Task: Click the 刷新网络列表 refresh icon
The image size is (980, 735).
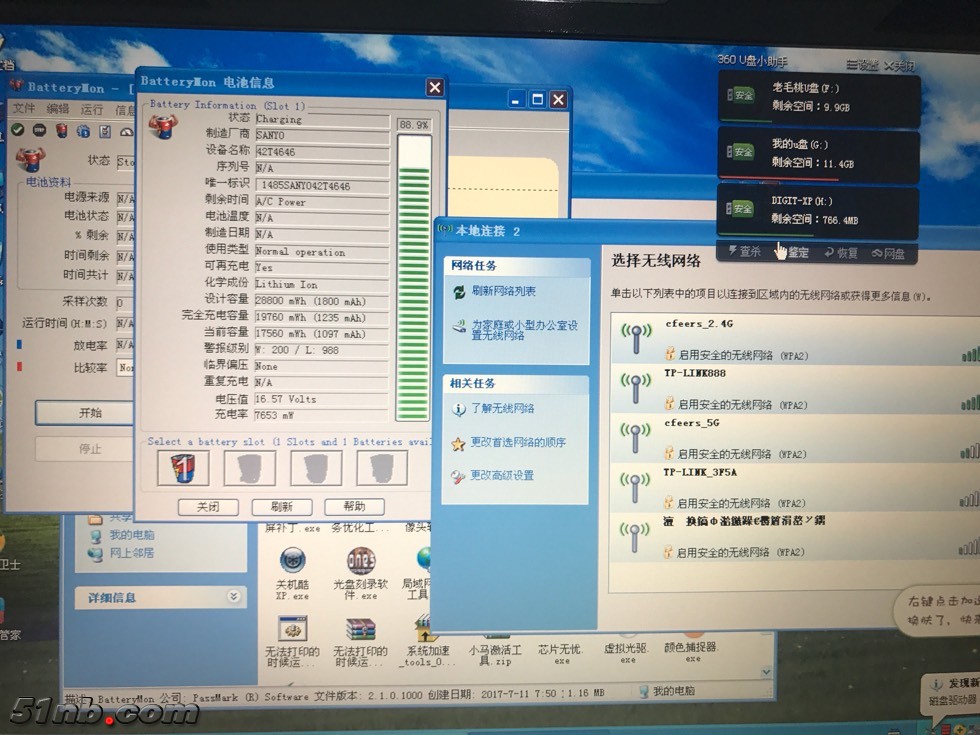Action: tap(458, 292)
